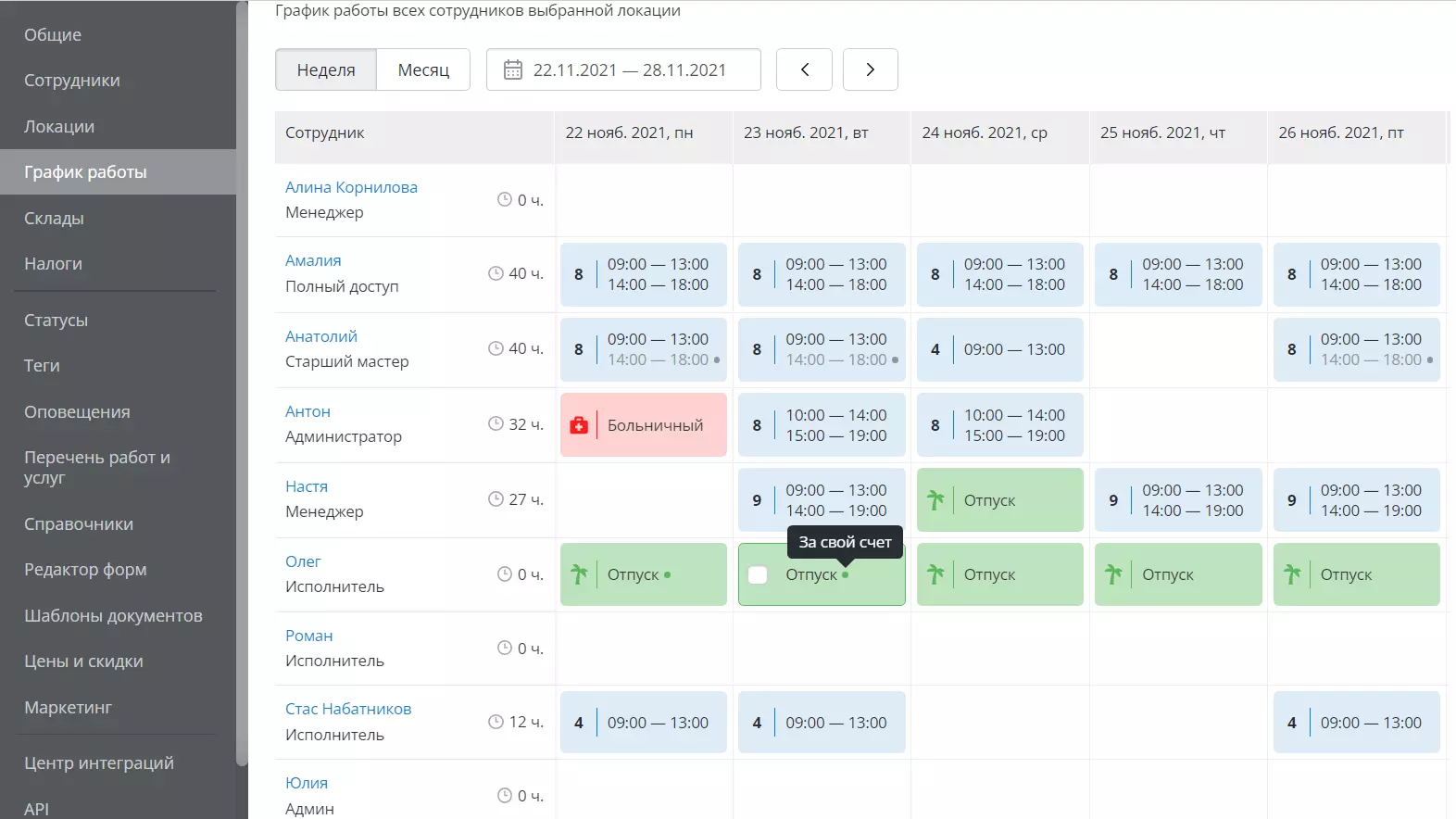Open Анатолий's employee profile

(x=321, y=336)
